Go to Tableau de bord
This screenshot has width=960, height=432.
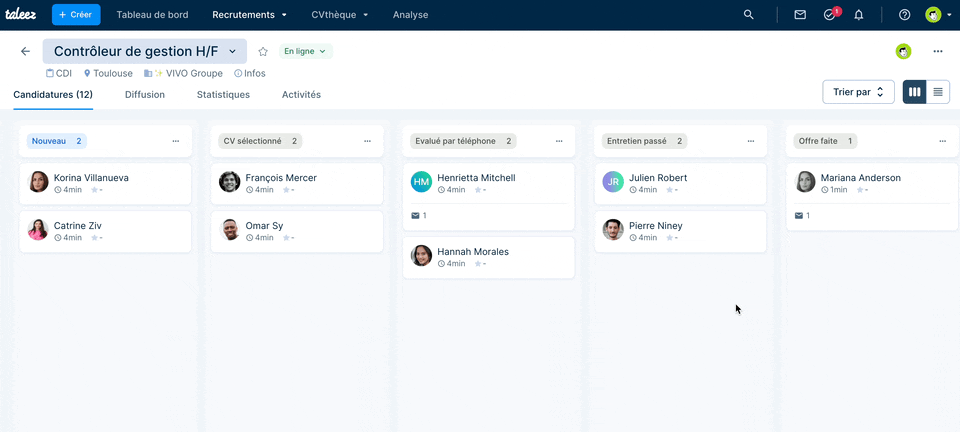[x=152, y=15]
